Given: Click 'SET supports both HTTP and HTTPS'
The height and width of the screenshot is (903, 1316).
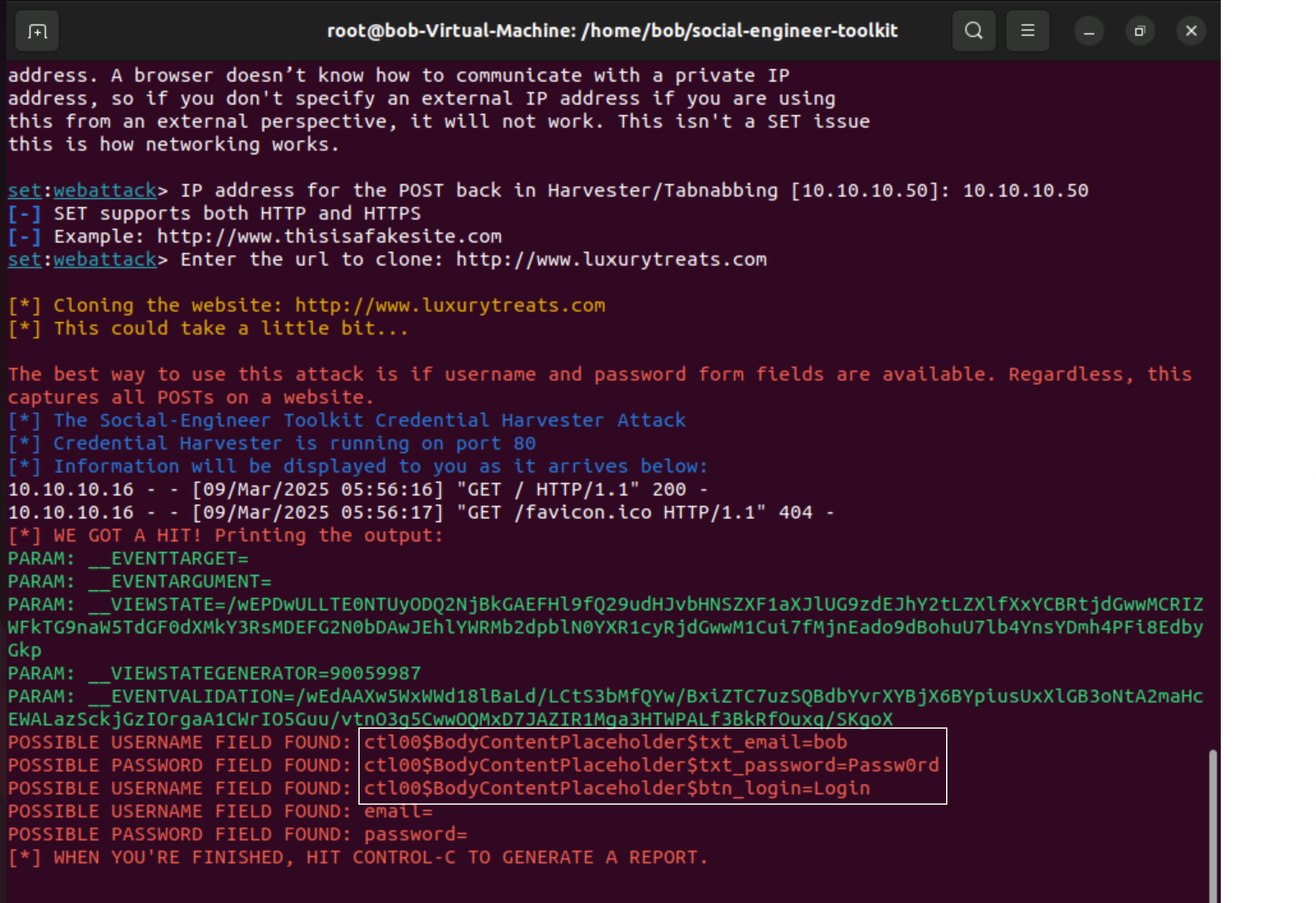Looking at the screenshot, I should click(x=214, y=213).
